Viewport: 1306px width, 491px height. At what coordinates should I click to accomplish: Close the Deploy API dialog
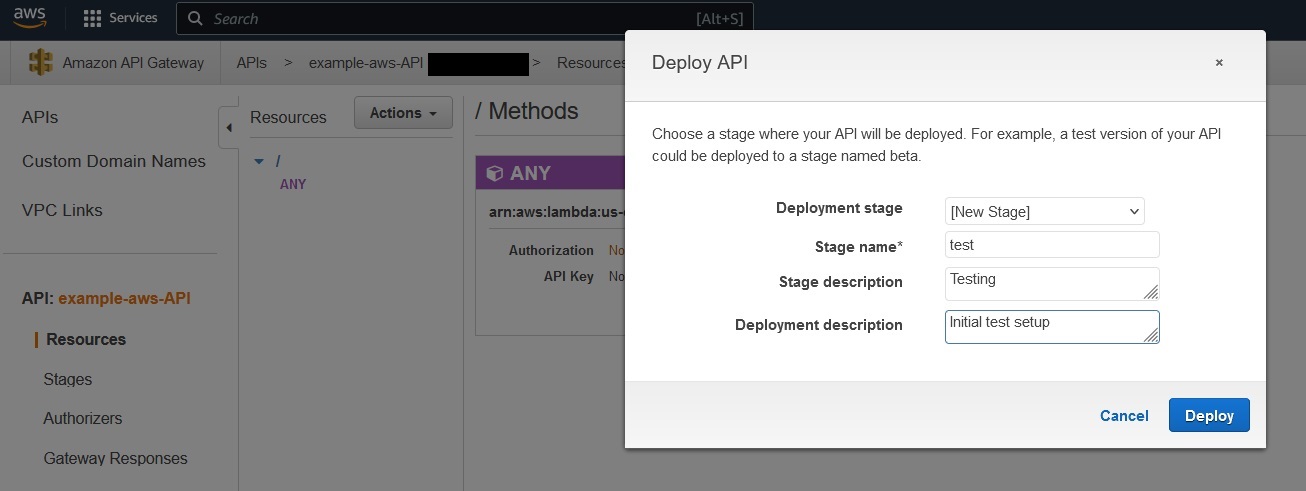pos(1219,63)
